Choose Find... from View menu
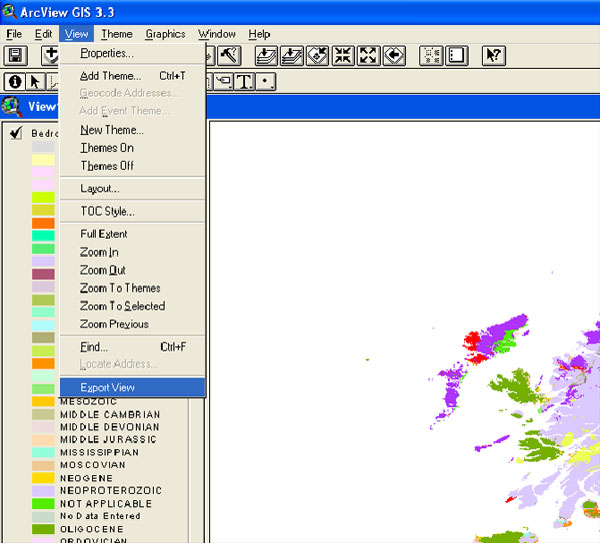The image size is (600, 543). [x=132, y=347]
